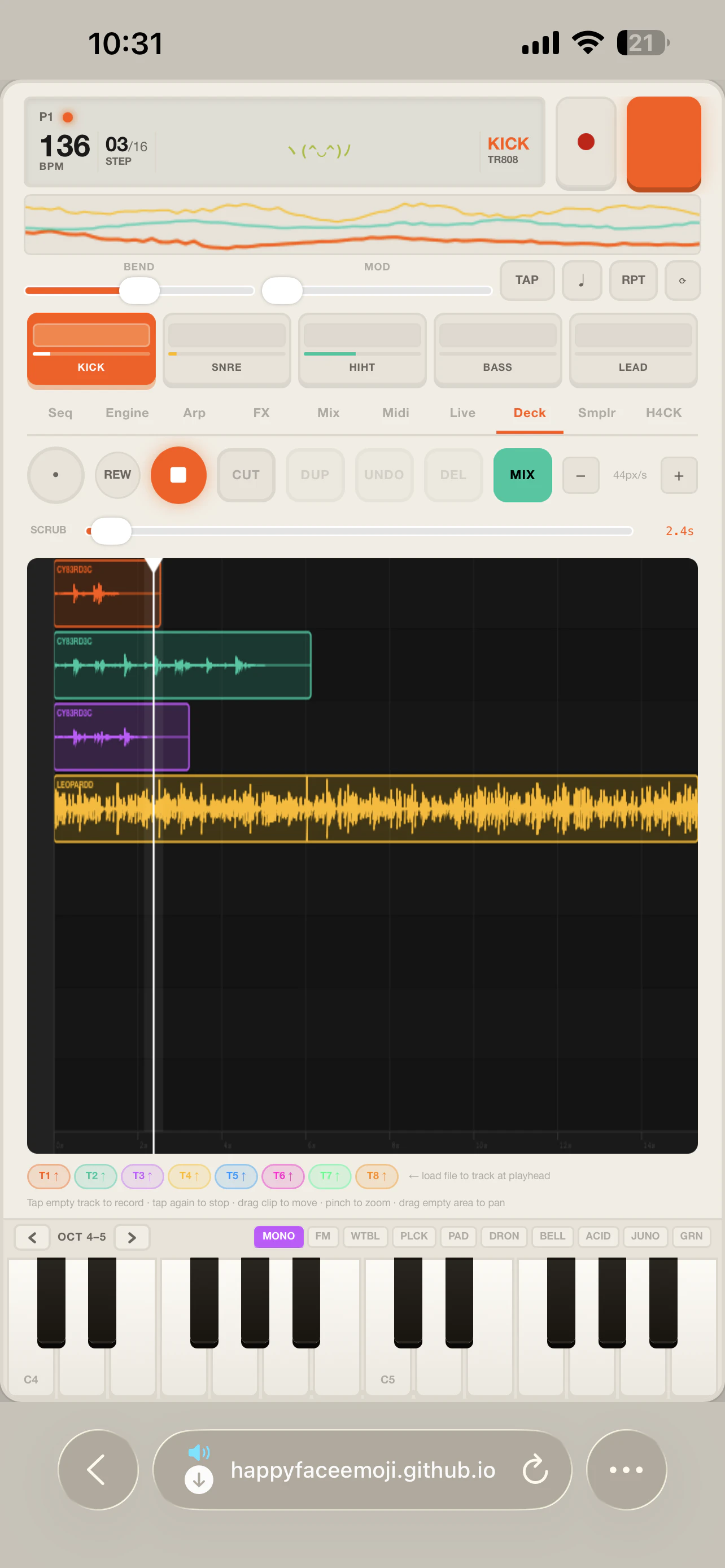Open the Mix tab

(328, 413)
